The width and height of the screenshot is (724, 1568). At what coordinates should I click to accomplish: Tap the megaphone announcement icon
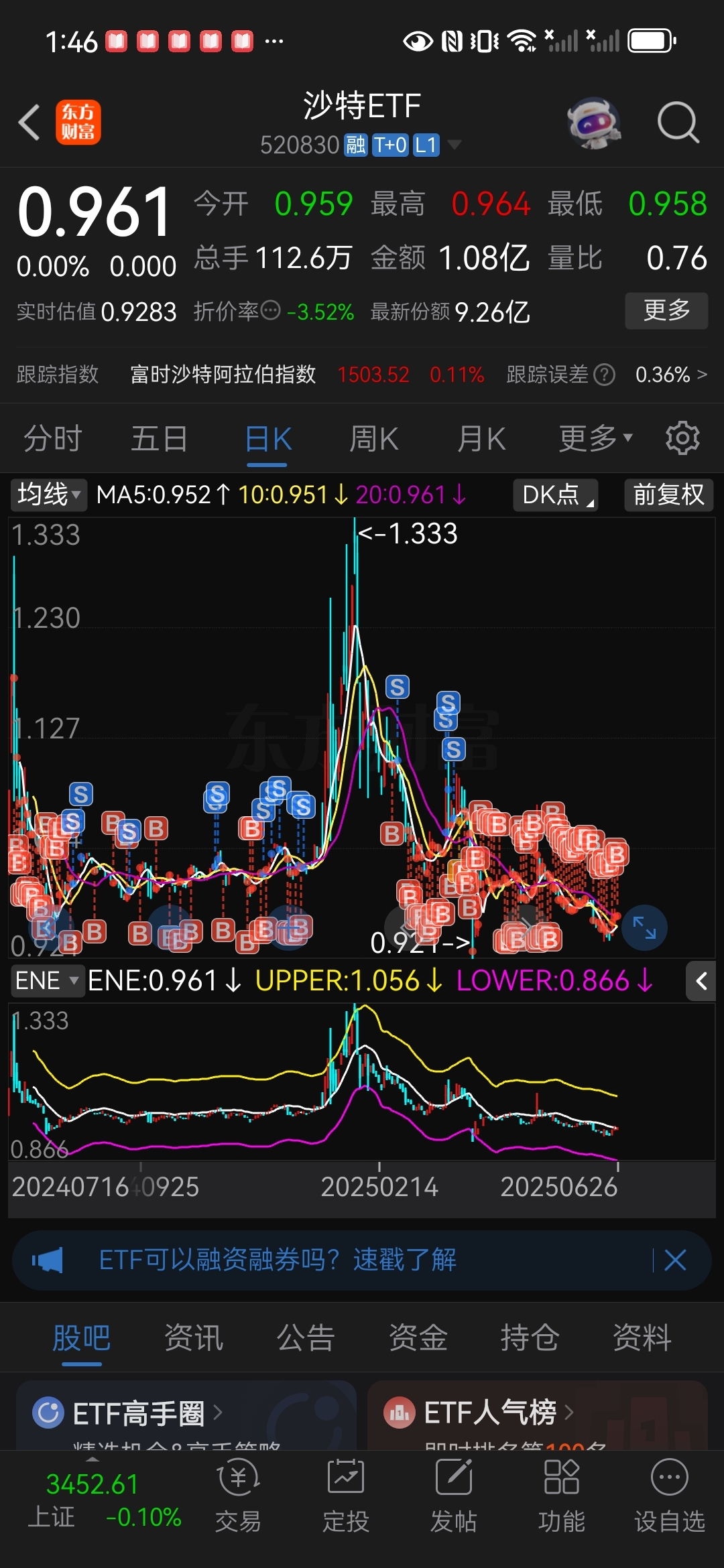48,1260
